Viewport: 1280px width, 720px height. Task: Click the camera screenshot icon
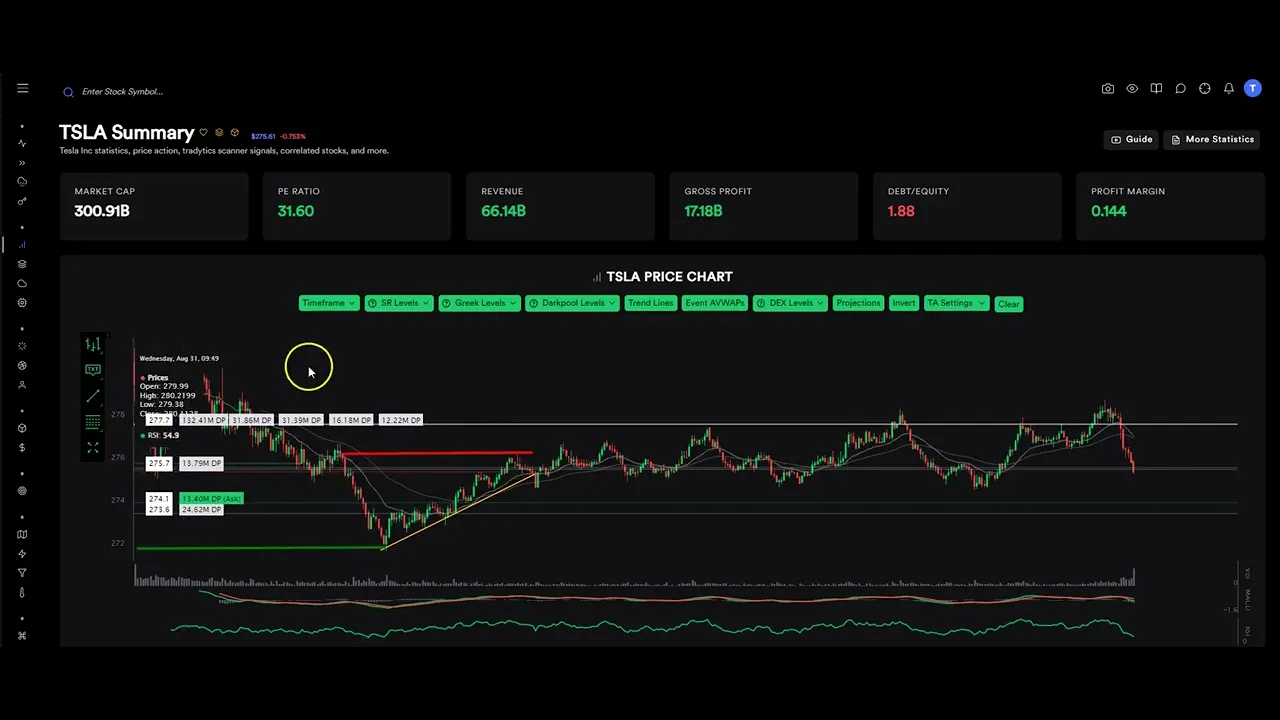(x=1108, y=88)
